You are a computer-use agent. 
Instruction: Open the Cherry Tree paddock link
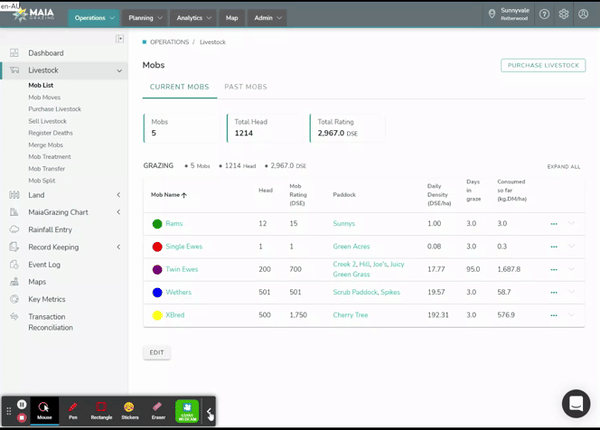[352, 314]
